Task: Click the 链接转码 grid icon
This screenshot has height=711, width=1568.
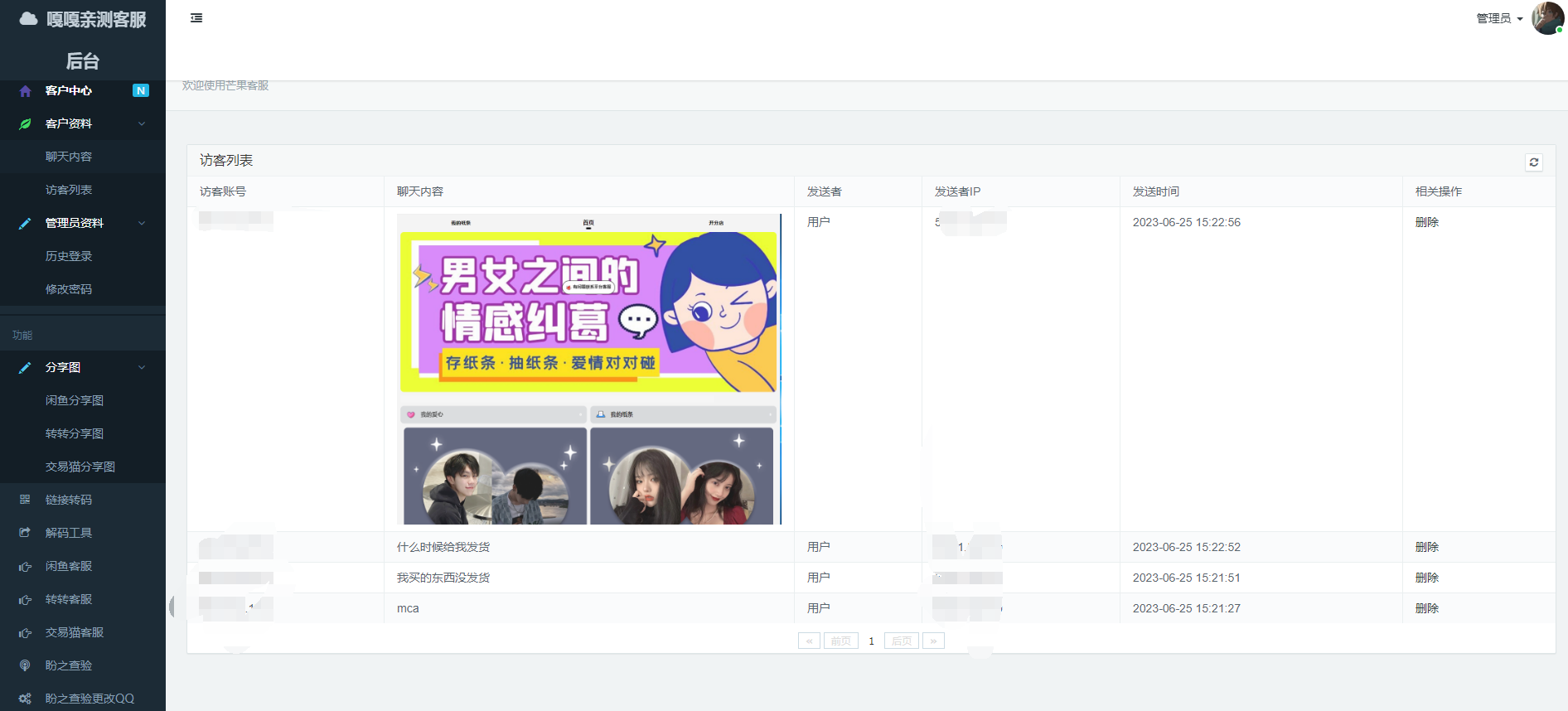Action: pyautogui.click(x=25, y=500)
